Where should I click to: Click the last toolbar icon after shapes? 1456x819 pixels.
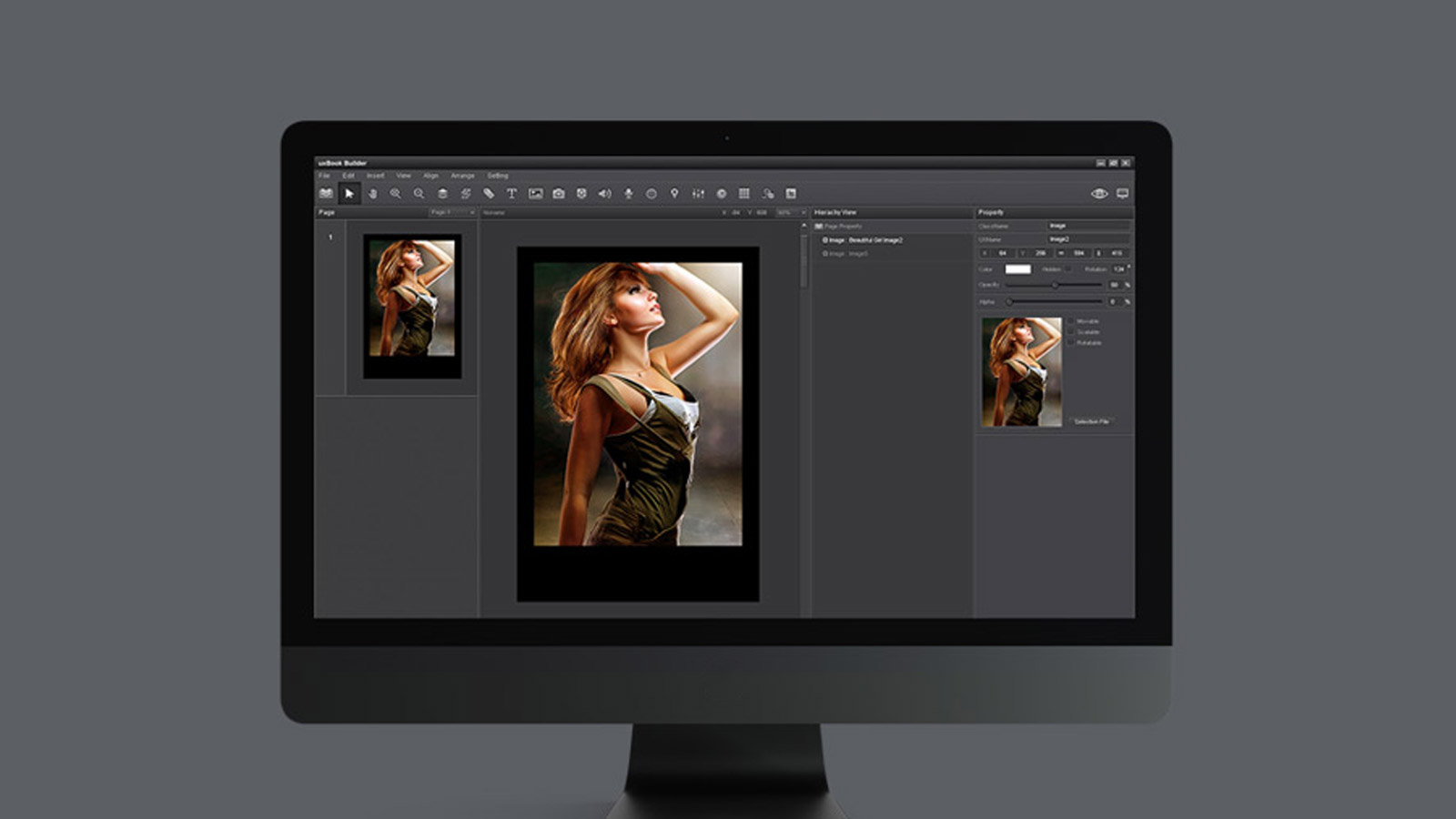(791, 193)
